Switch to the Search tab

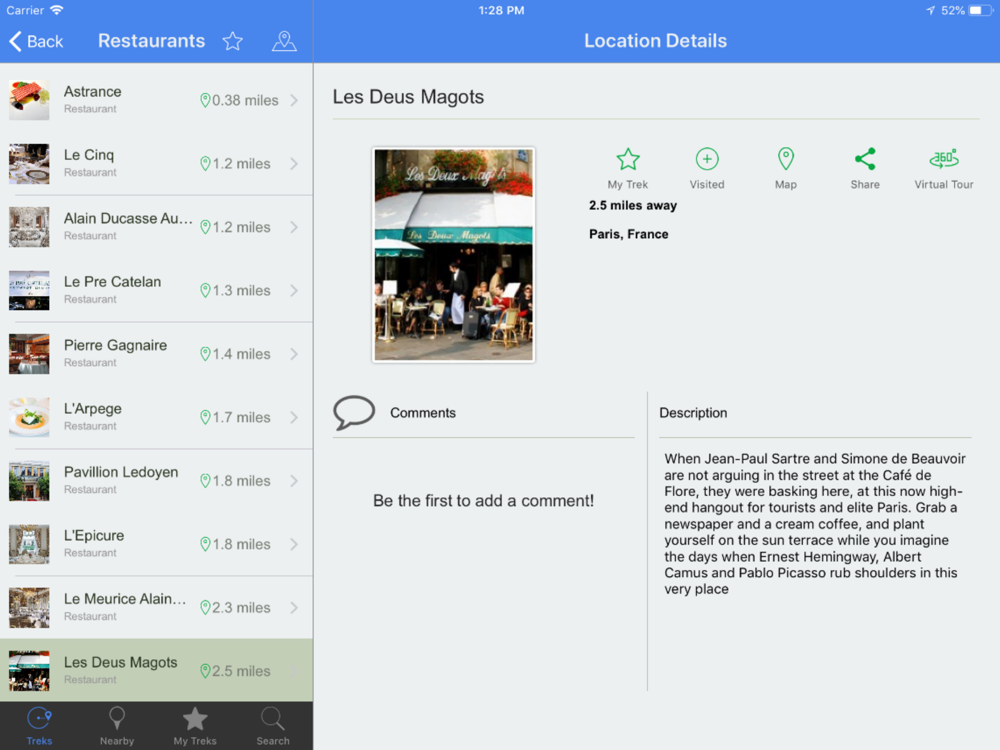point(273,726)
